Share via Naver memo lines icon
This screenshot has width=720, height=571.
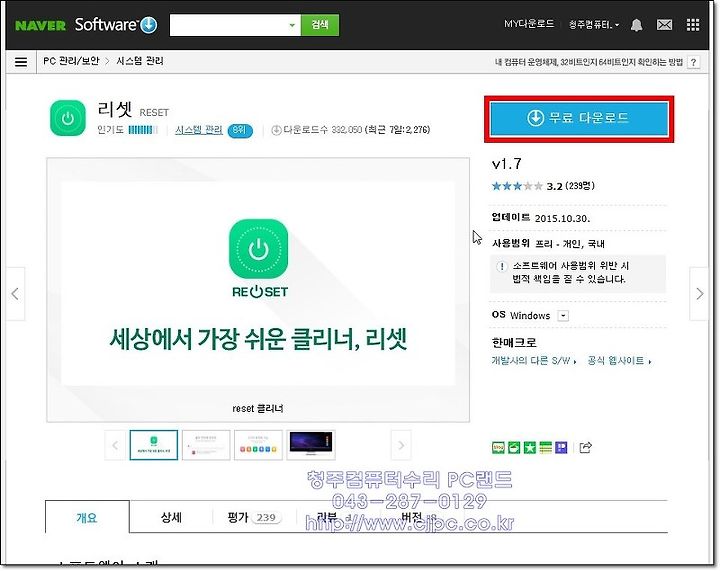click(x=545, y=447)
